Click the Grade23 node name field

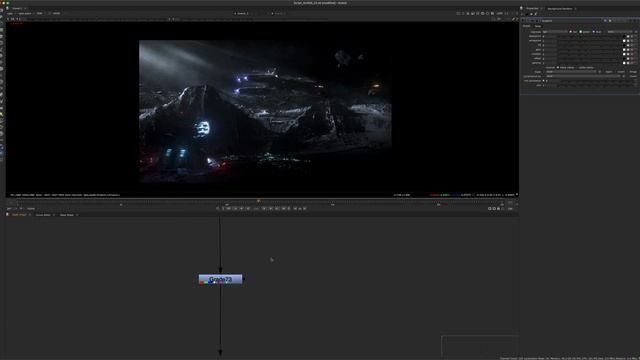tap(571, 20)
